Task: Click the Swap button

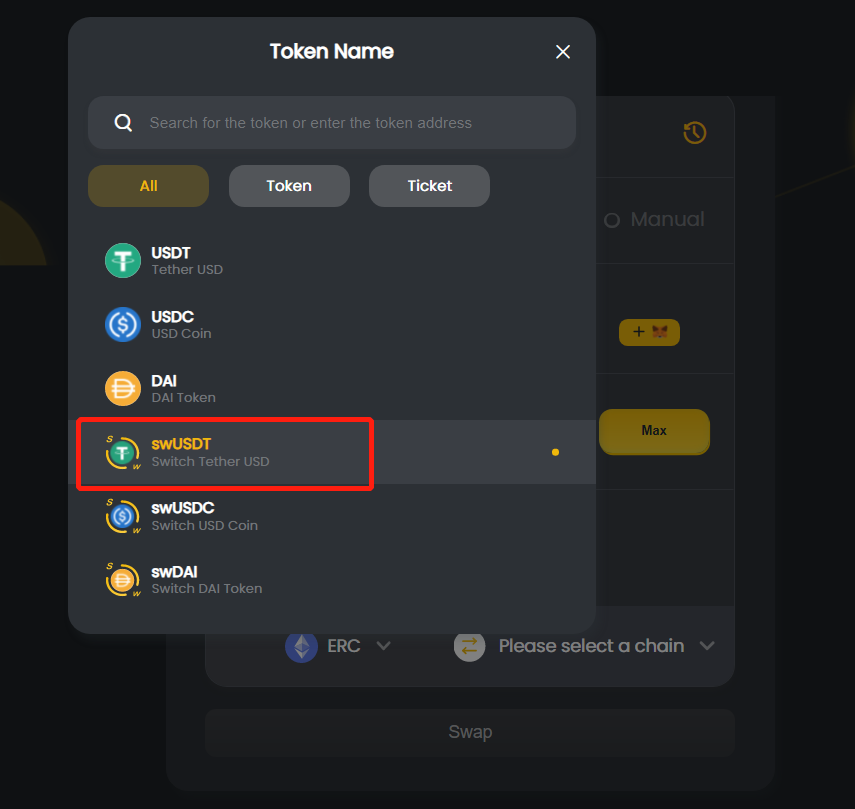Action: pos(470,732)
